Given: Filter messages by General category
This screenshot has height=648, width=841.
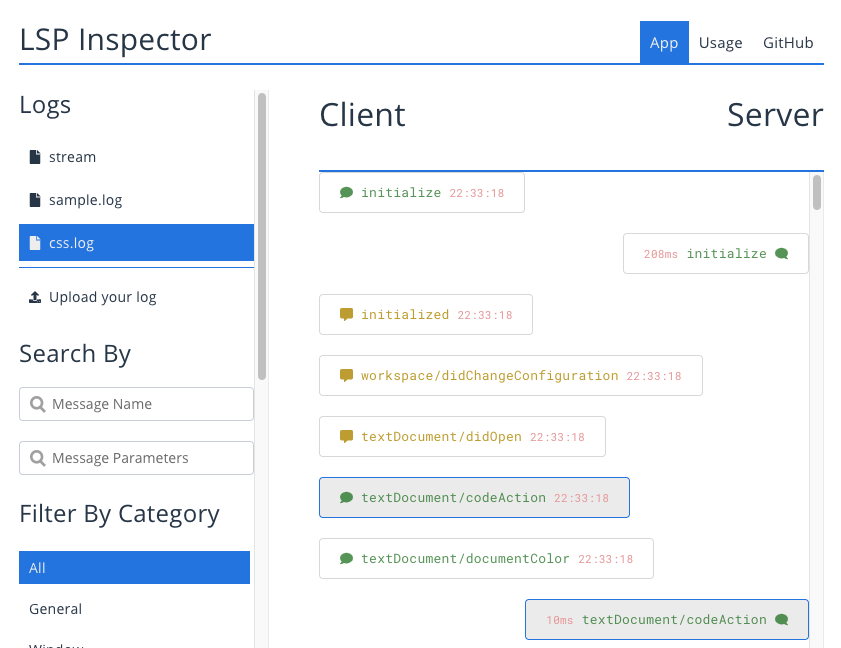Looking at the screenshot, I should 135,609.
